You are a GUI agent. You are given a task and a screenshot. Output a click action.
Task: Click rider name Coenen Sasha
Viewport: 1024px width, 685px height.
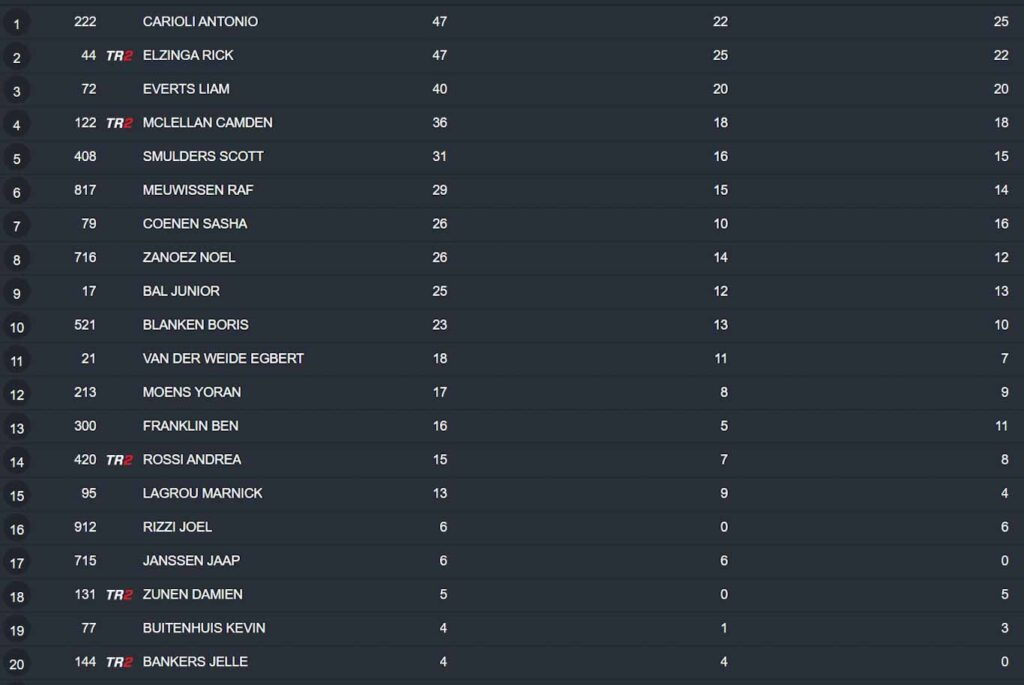[195, 223]
